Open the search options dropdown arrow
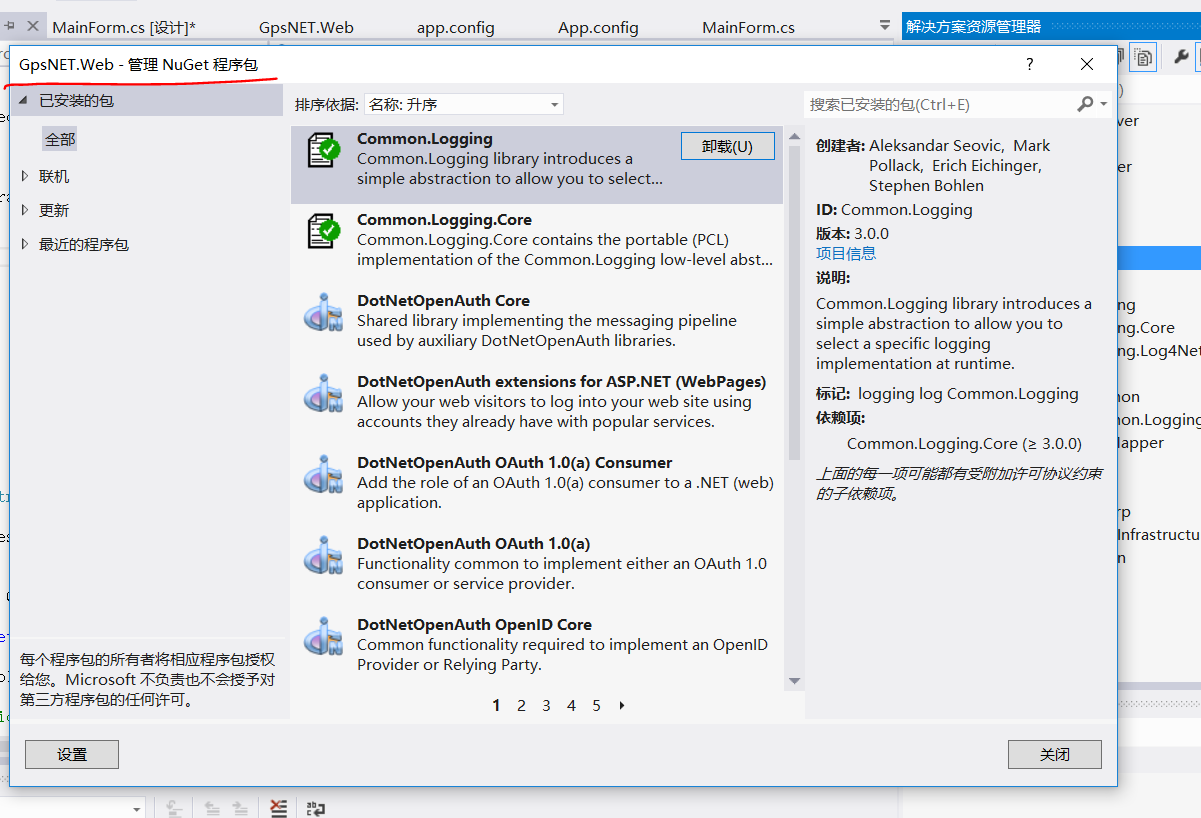Image resolution: width=1201 pixels, height=818 pixels. point(1103,104)
